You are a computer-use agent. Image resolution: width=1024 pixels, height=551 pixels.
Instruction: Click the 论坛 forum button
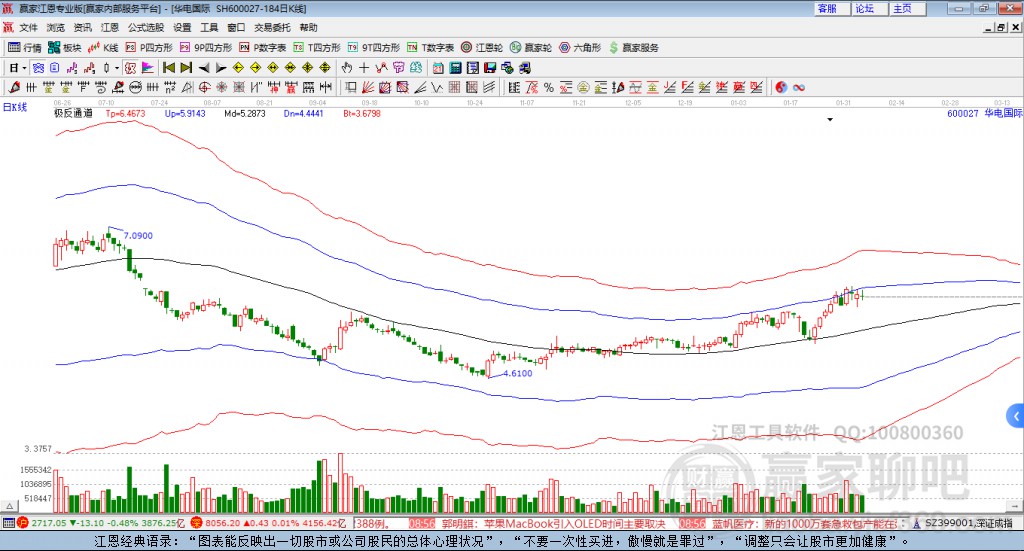[x=864, y=8]
